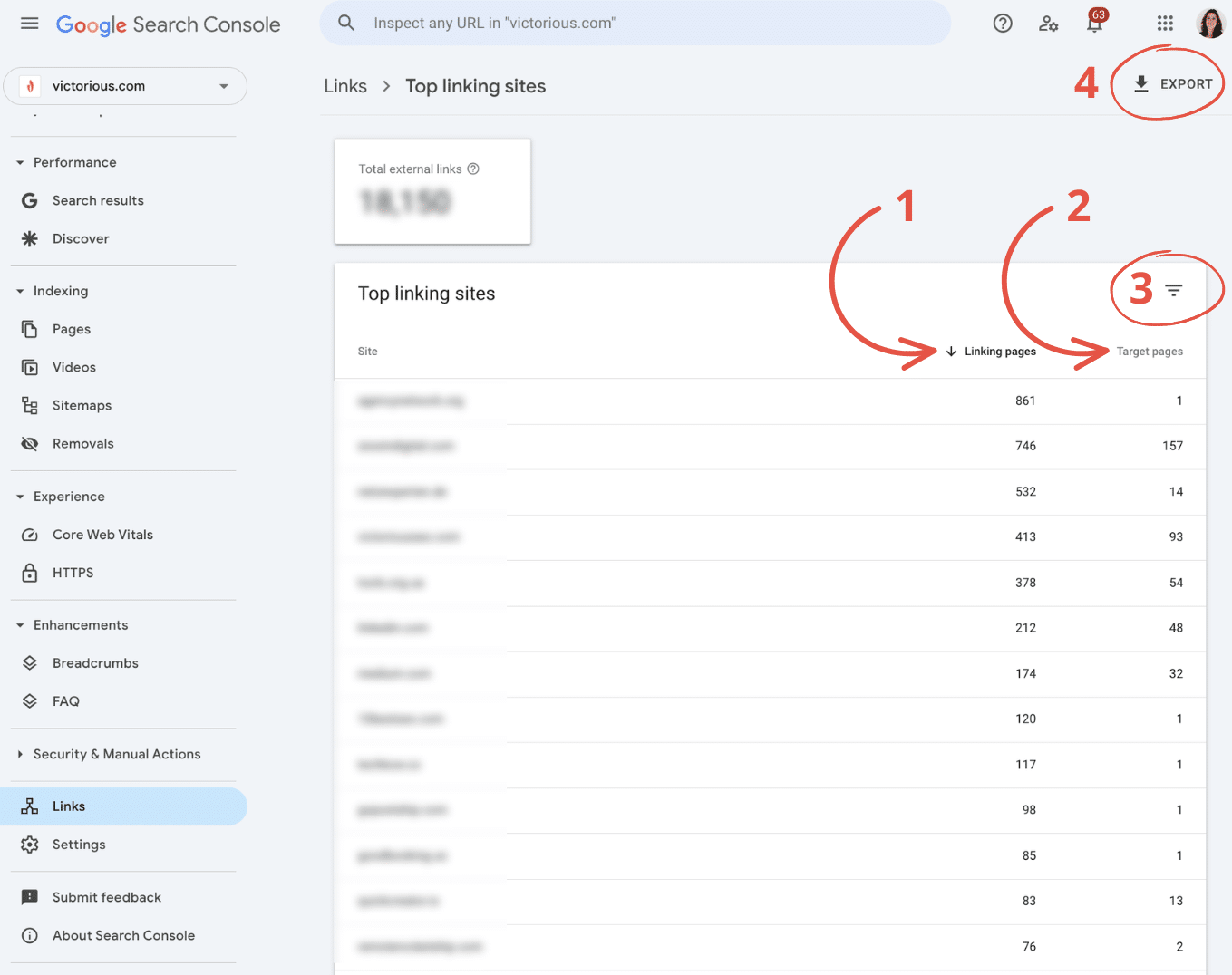Open About Search Console
The height and width of the screenshot is (975, 1232).
click(x=123, y=935)
